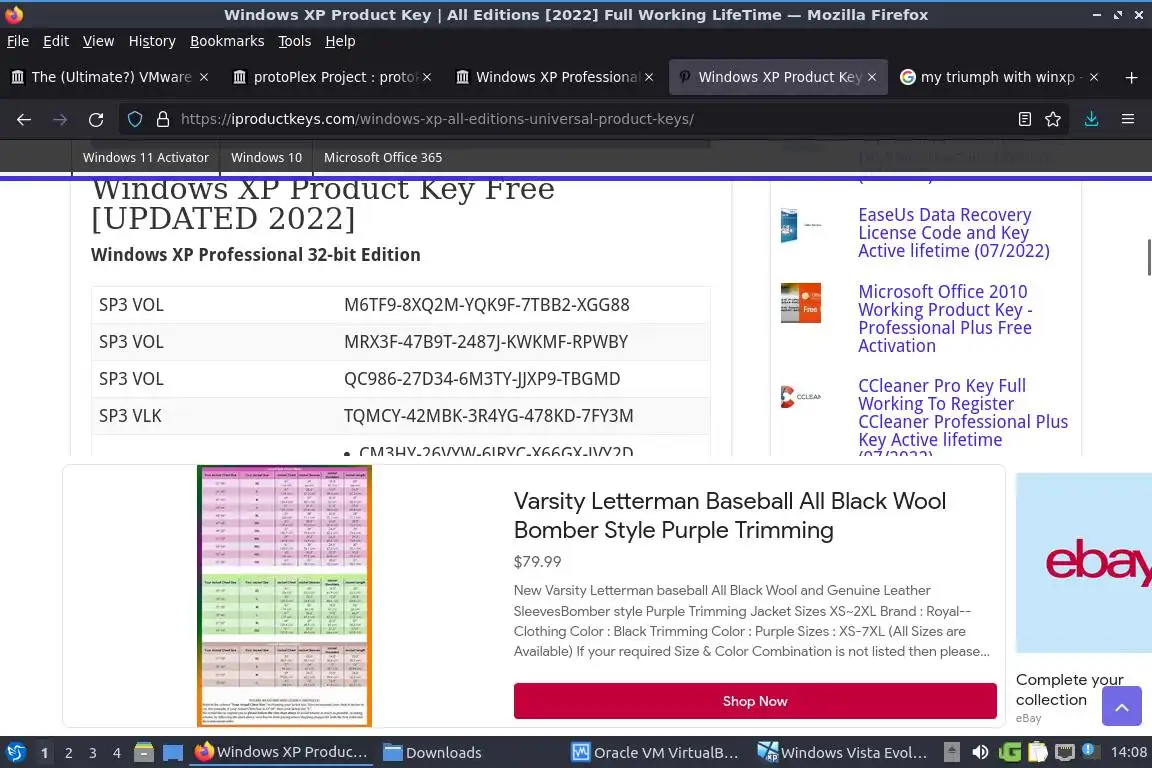1152x768 pixels.
Task: Click the ebay logo advertisement
Action: click(x=1084, y=563)
